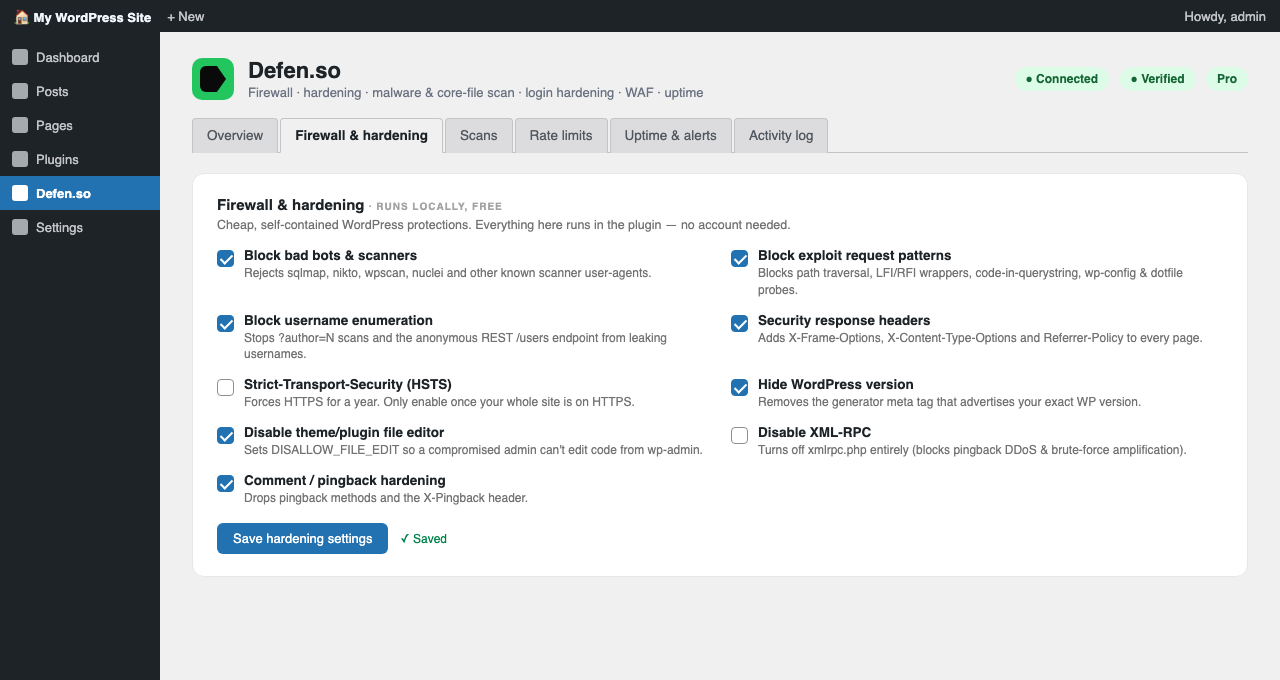This screenshot has width=1280, height=680.
Task: Click Save hardening settings button
Action: (302, 538)
